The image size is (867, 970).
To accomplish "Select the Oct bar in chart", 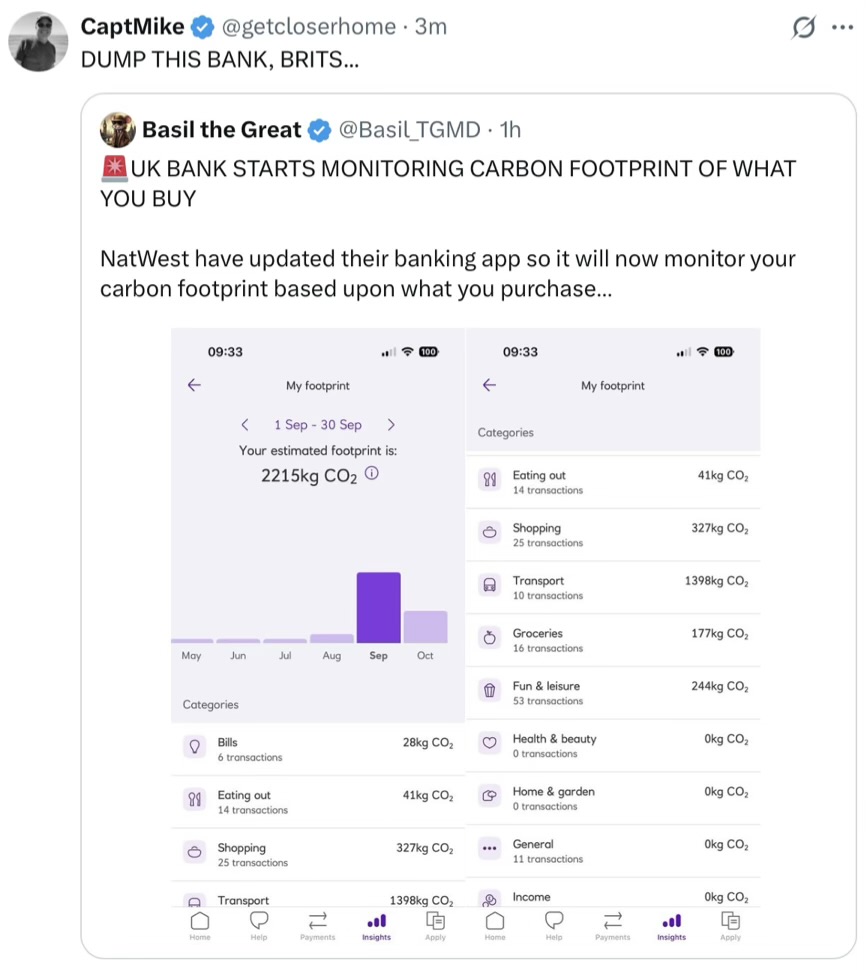I will pos(425,627).
